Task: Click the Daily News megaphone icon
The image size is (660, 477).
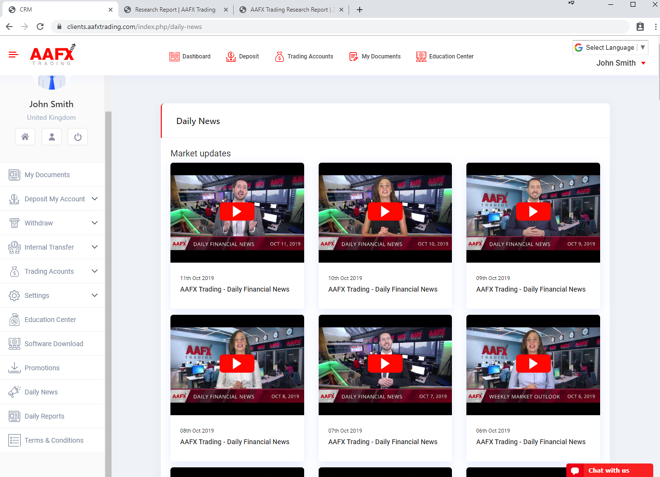Action: [x=14, y=392]
